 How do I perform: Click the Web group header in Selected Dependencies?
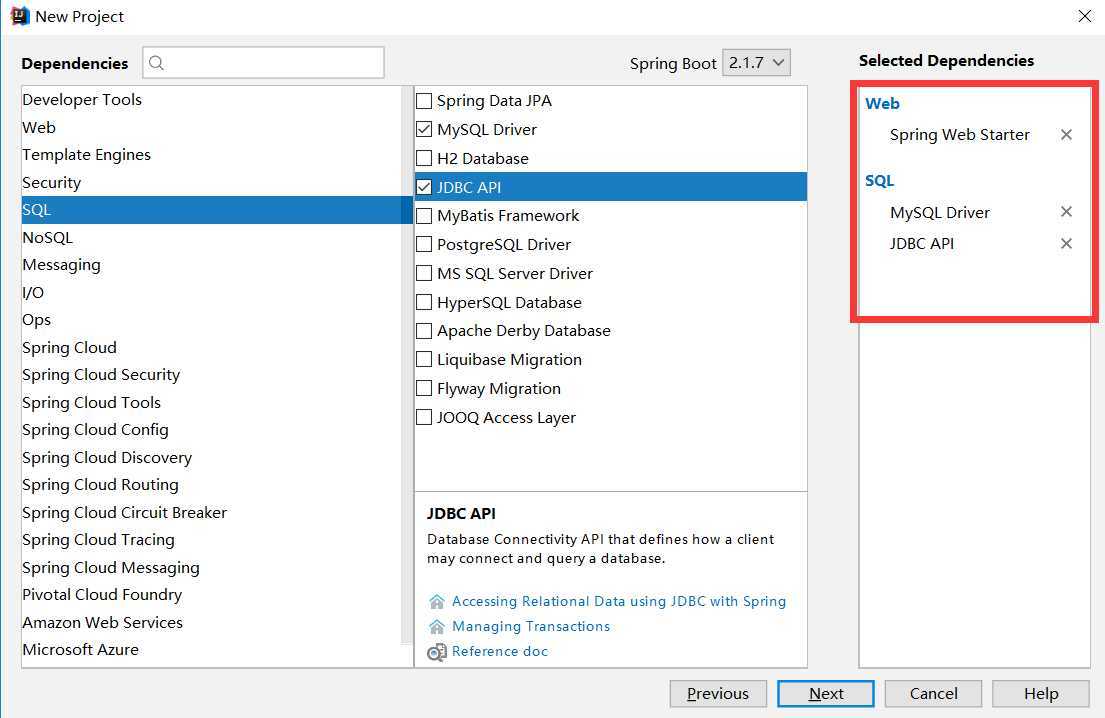click(882, 104)
